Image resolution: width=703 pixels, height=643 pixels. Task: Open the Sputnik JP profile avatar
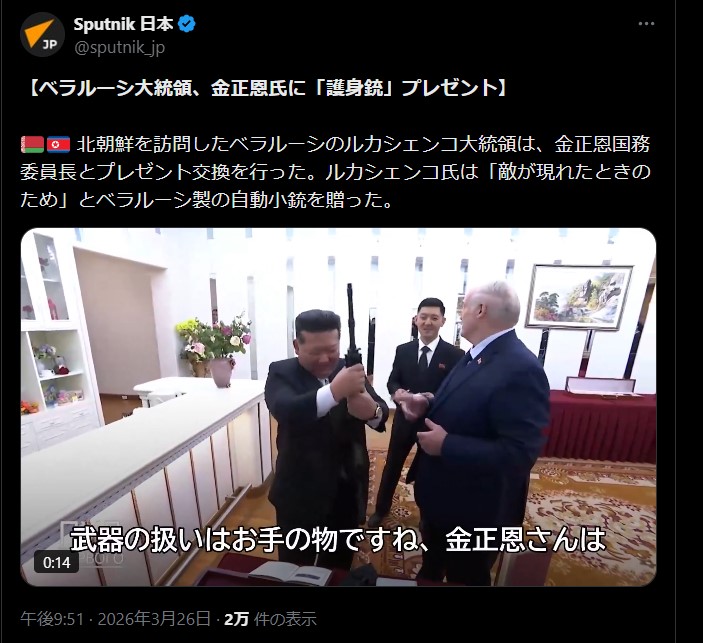point(43,35)
